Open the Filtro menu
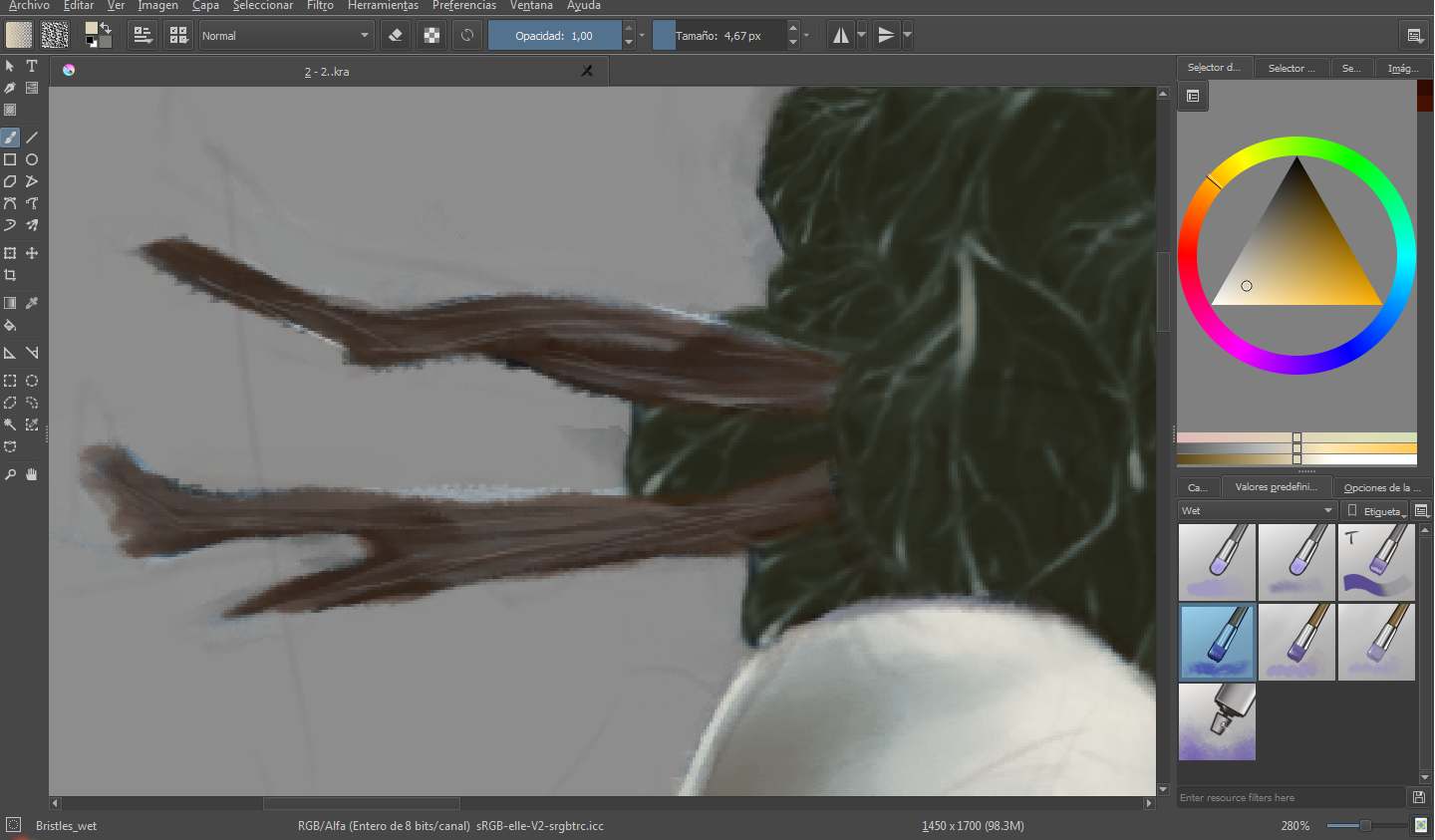 coord(320,6)
